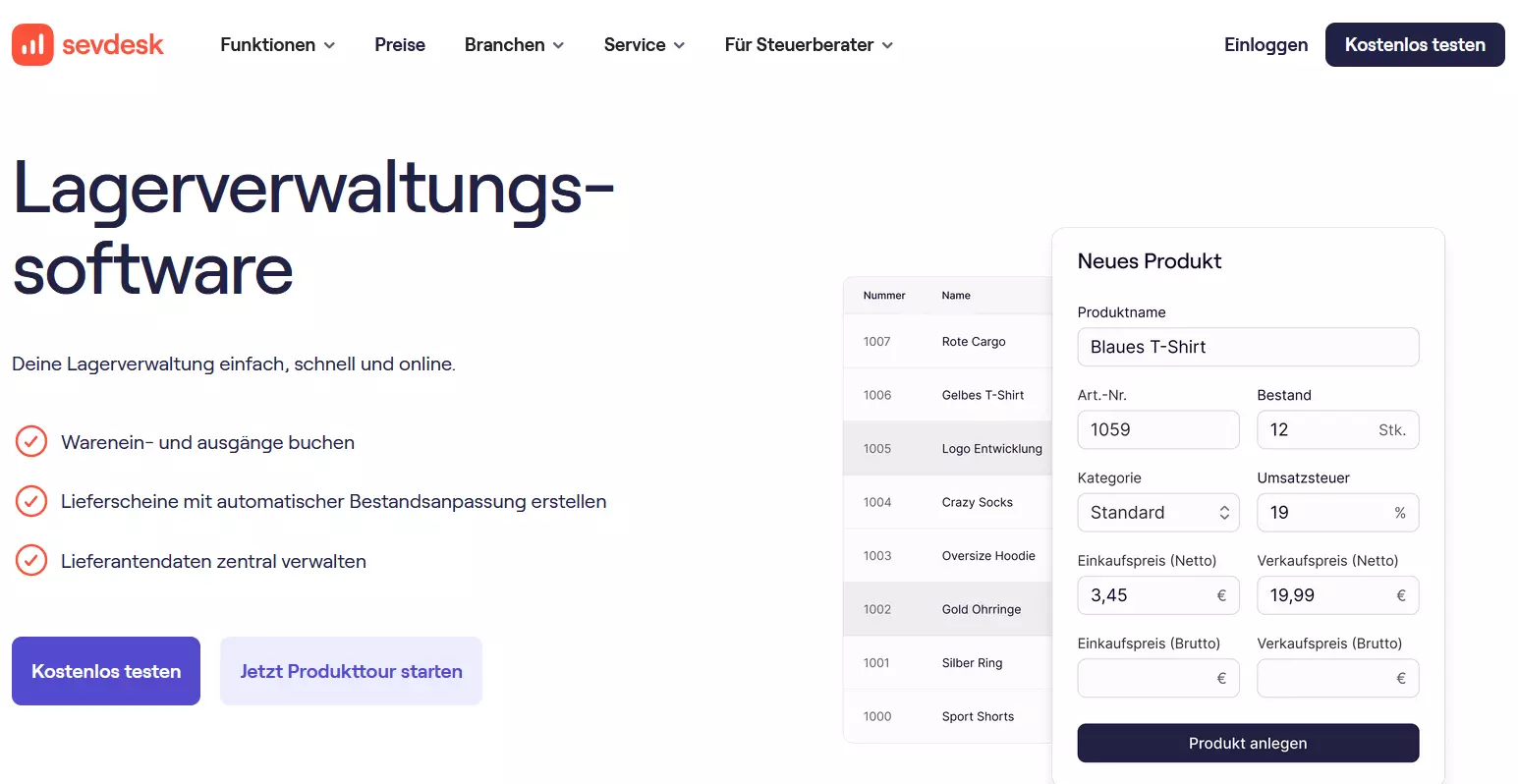Screen dimensions: 1518x784
Task: Select the Preise menu item
Action: point(399,44)
